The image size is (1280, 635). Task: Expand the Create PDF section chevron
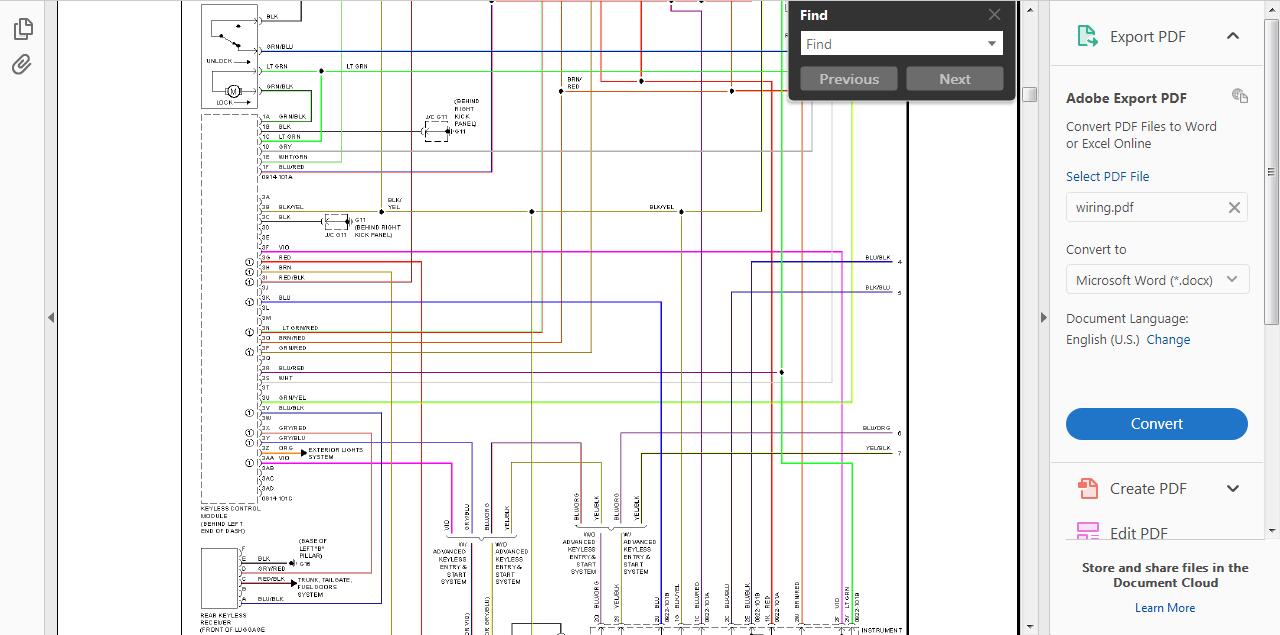click(1233, 488)
